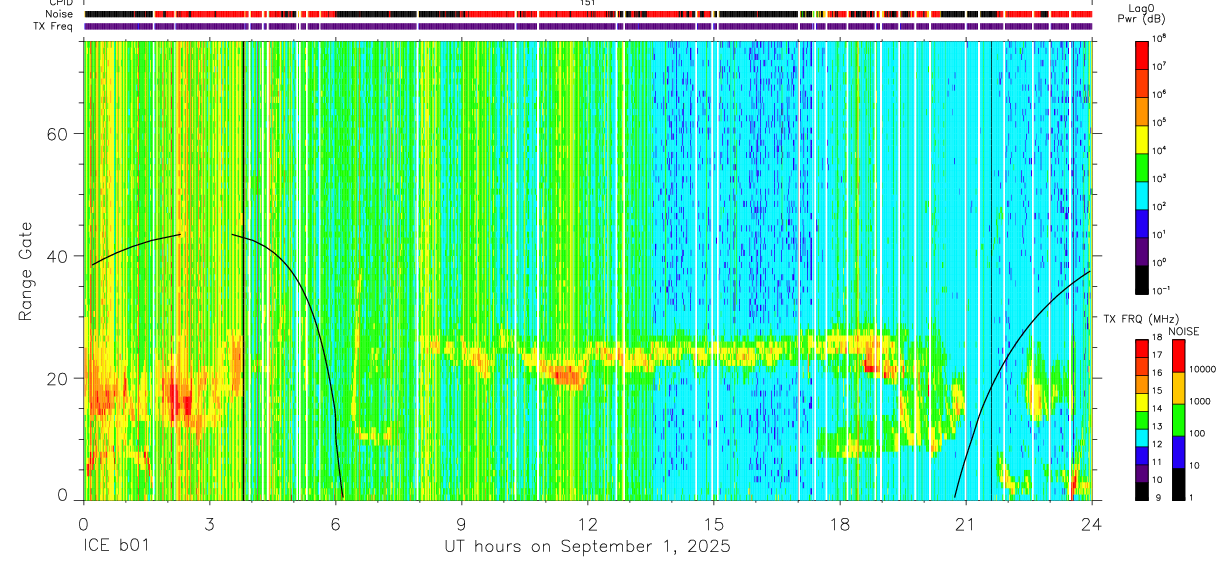This screenshot has height=567, width=1228.
Task: Select the '18' tick on the UT hours axis
Action: click(x=840, y=524)
